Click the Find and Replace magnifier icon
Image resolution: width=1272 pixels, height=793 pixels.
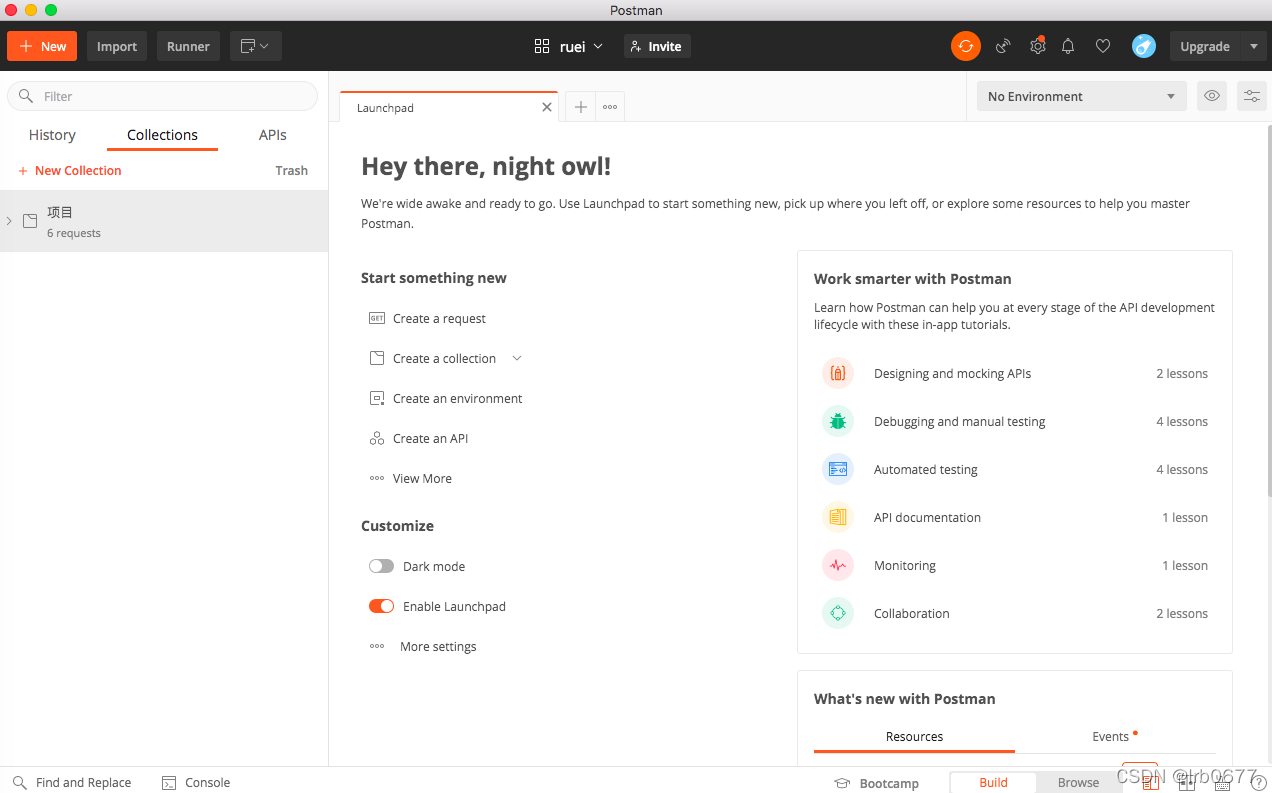20,782
